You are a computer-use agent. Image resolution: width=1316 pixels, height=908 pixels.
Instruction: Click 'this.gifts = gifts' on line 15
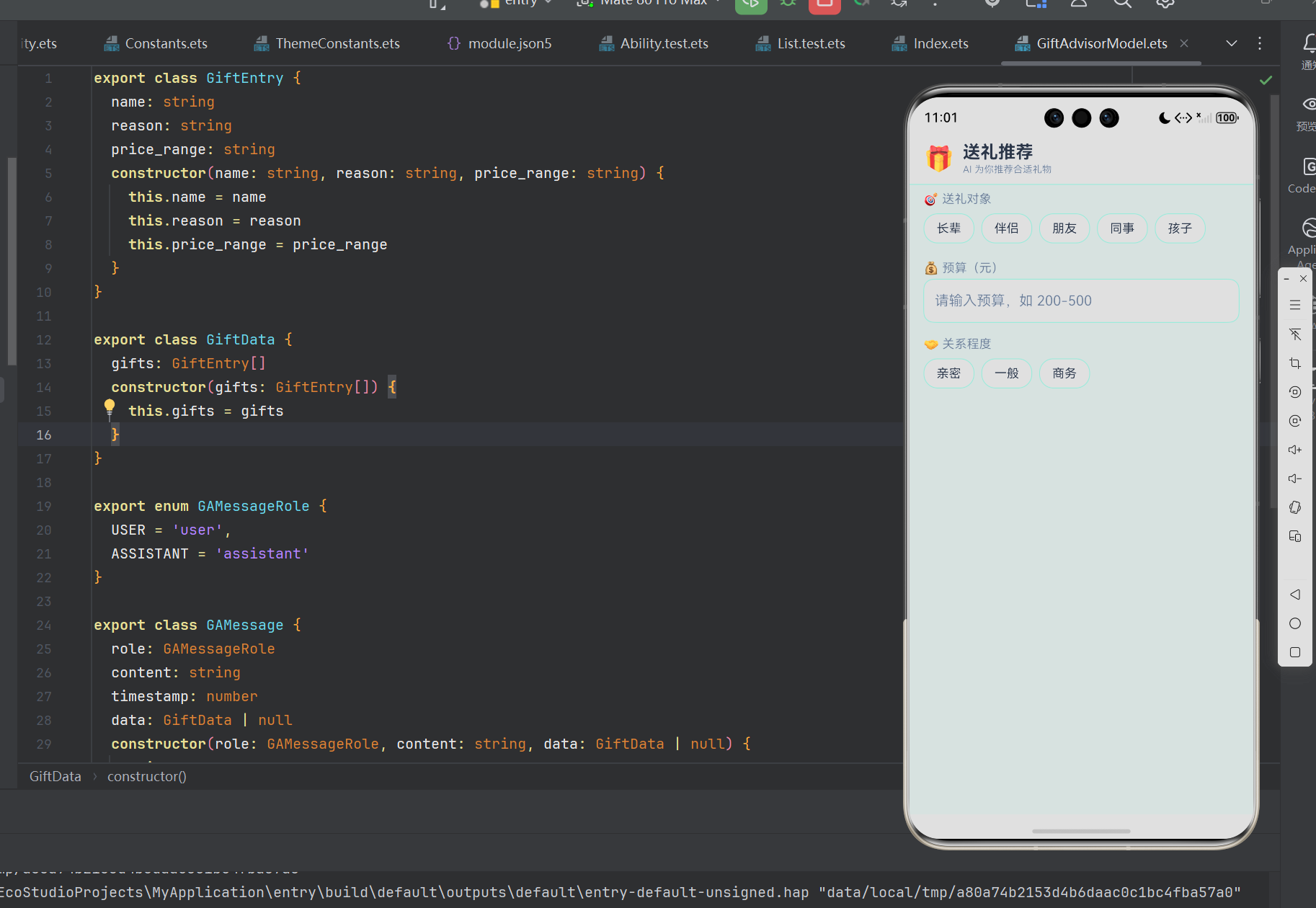(x=206, y=411)
